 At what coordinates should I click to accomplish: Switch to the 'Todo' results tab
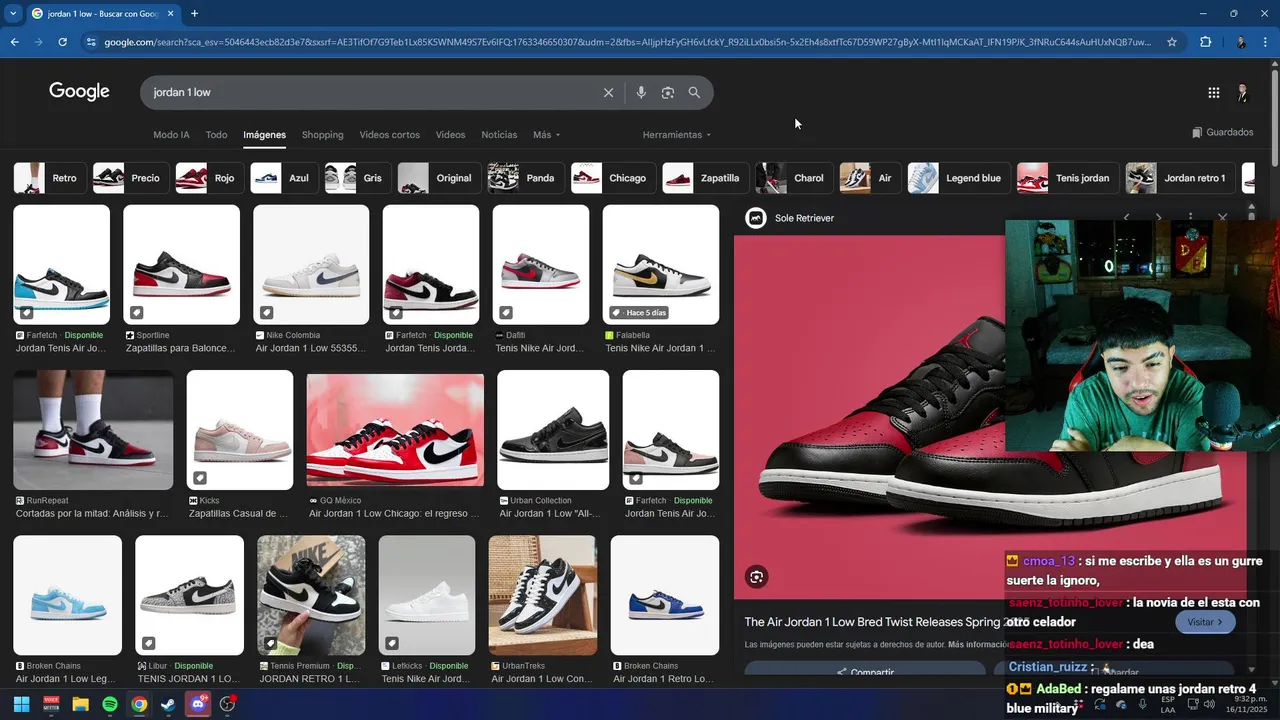pyautogui.click(x=216, y=135)
